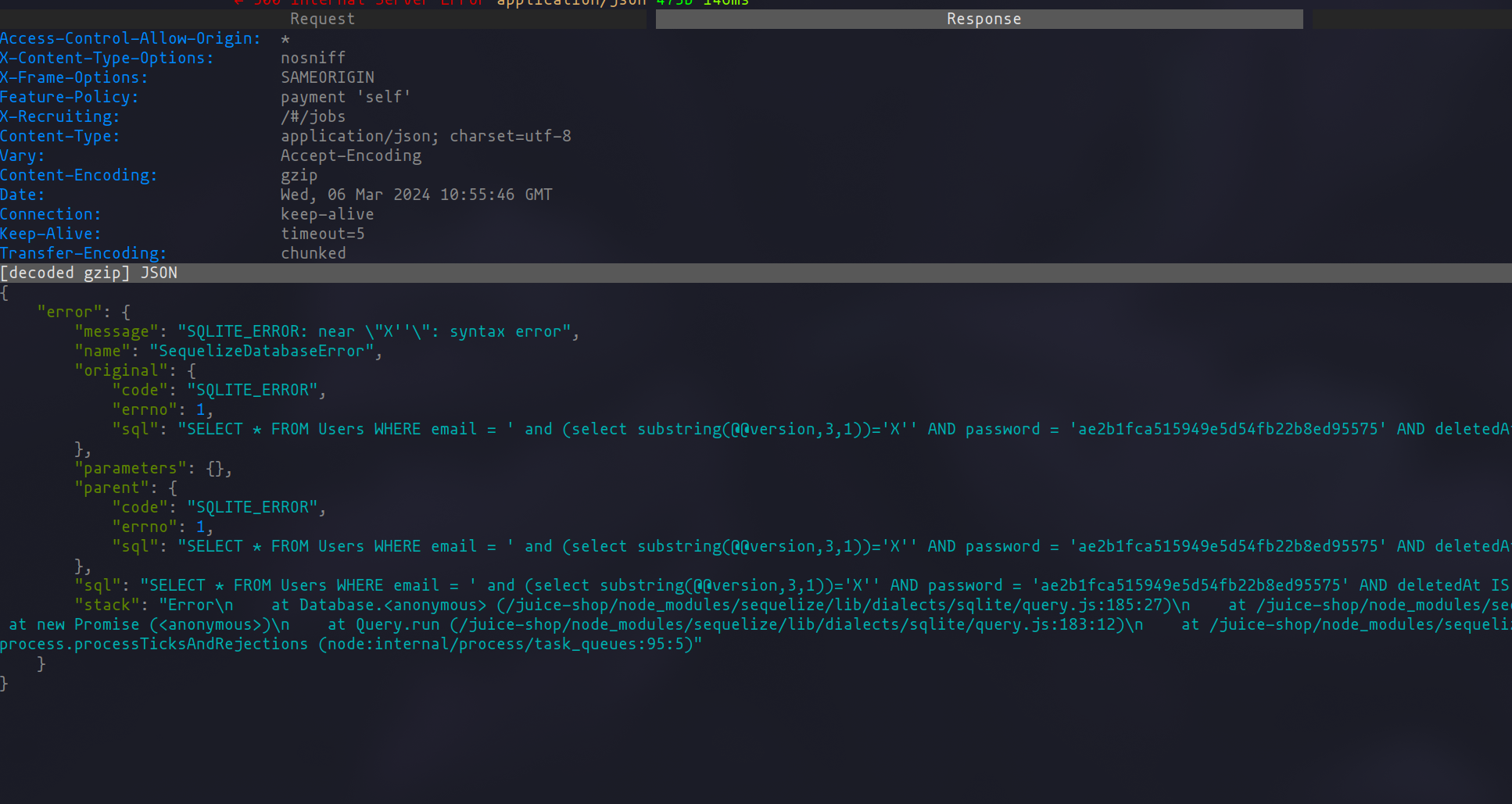Click the "error" key in JSON body

pos(69,312)
